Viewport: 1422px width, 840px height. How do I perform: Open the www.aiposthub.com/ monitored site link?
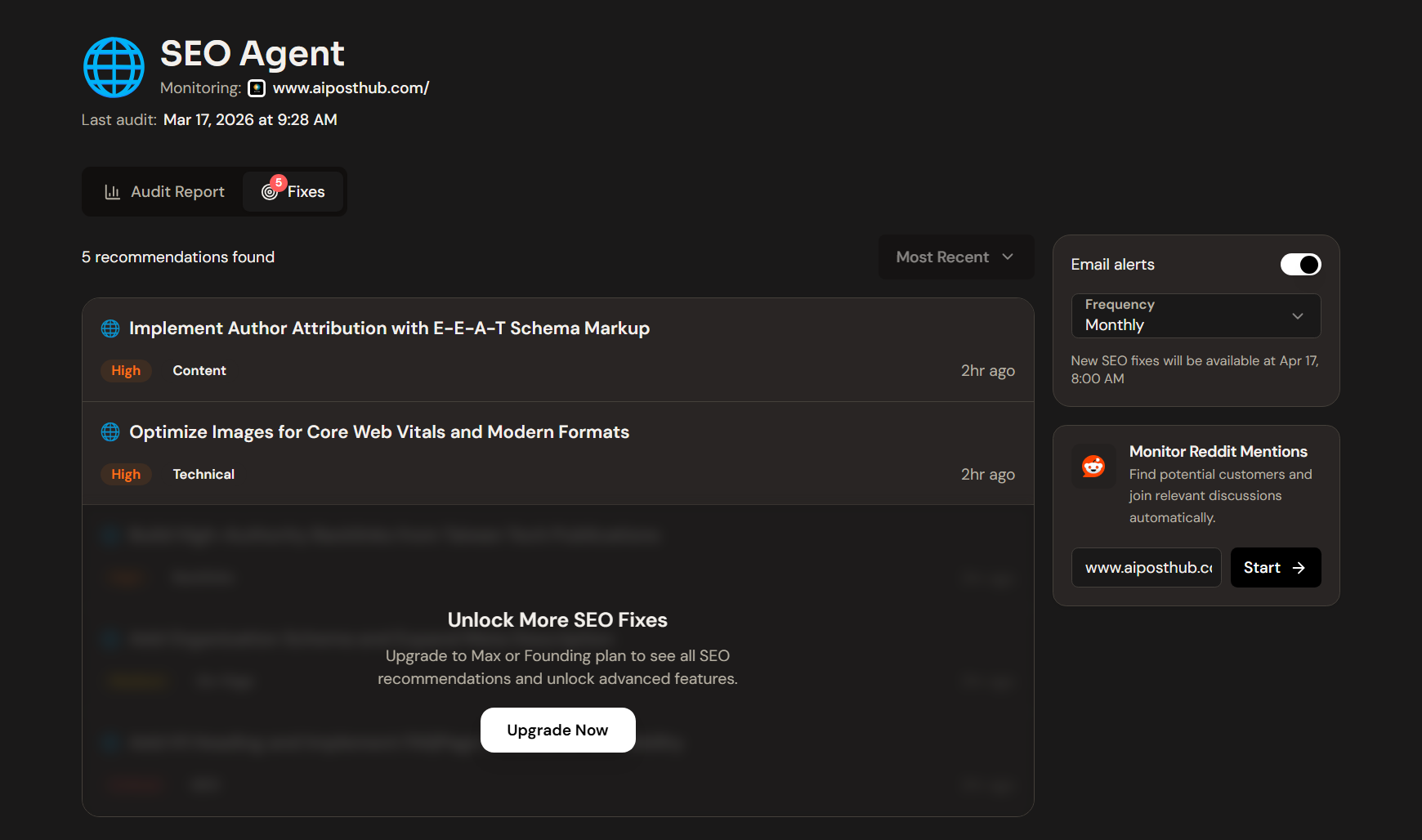[351, 88]
